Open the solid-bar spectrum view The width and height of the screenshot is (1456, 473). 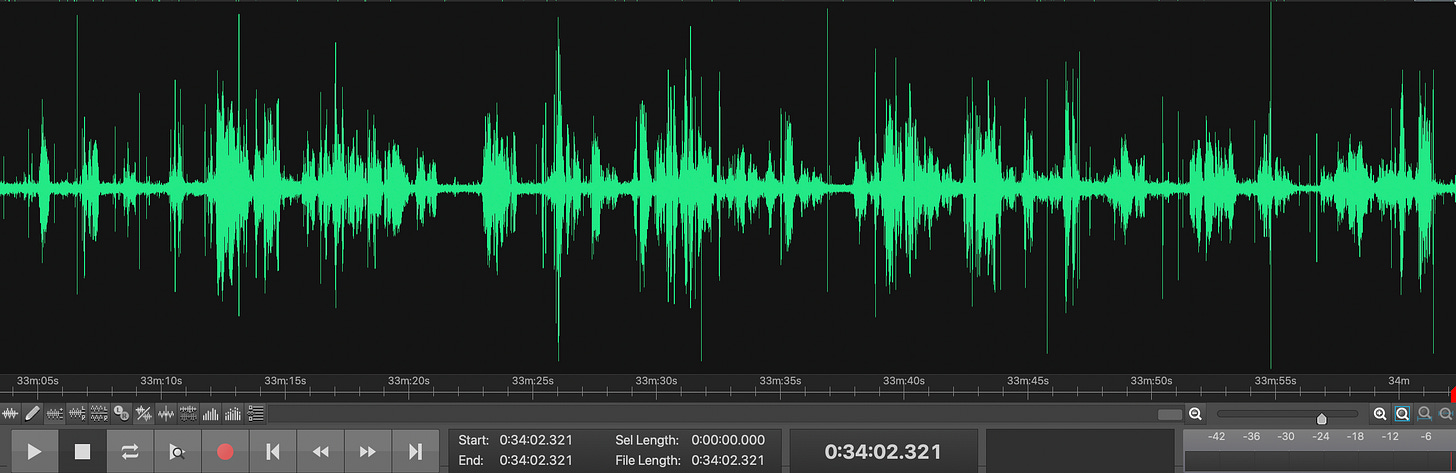point(210,413)
